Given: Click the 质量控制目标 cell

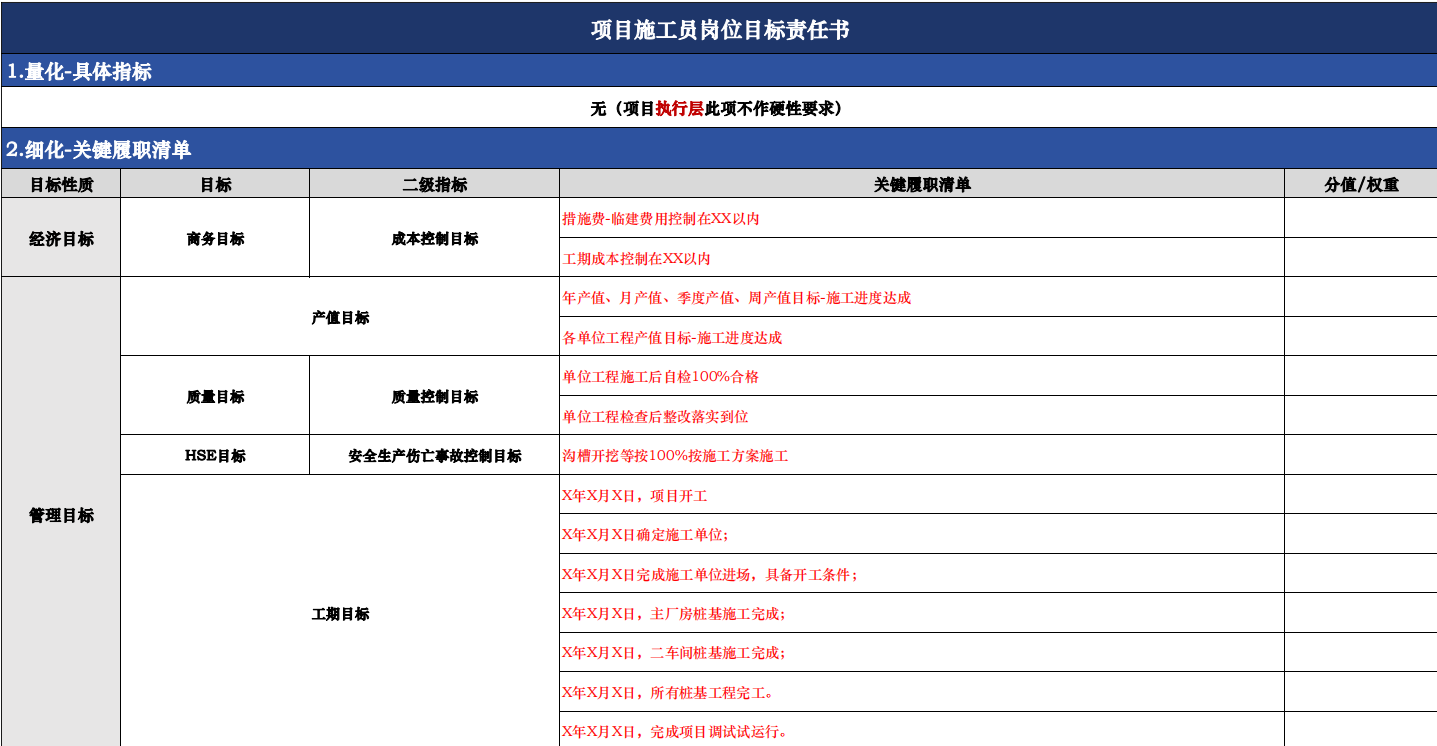Looking at the screenshot, I should click(434, 396).
